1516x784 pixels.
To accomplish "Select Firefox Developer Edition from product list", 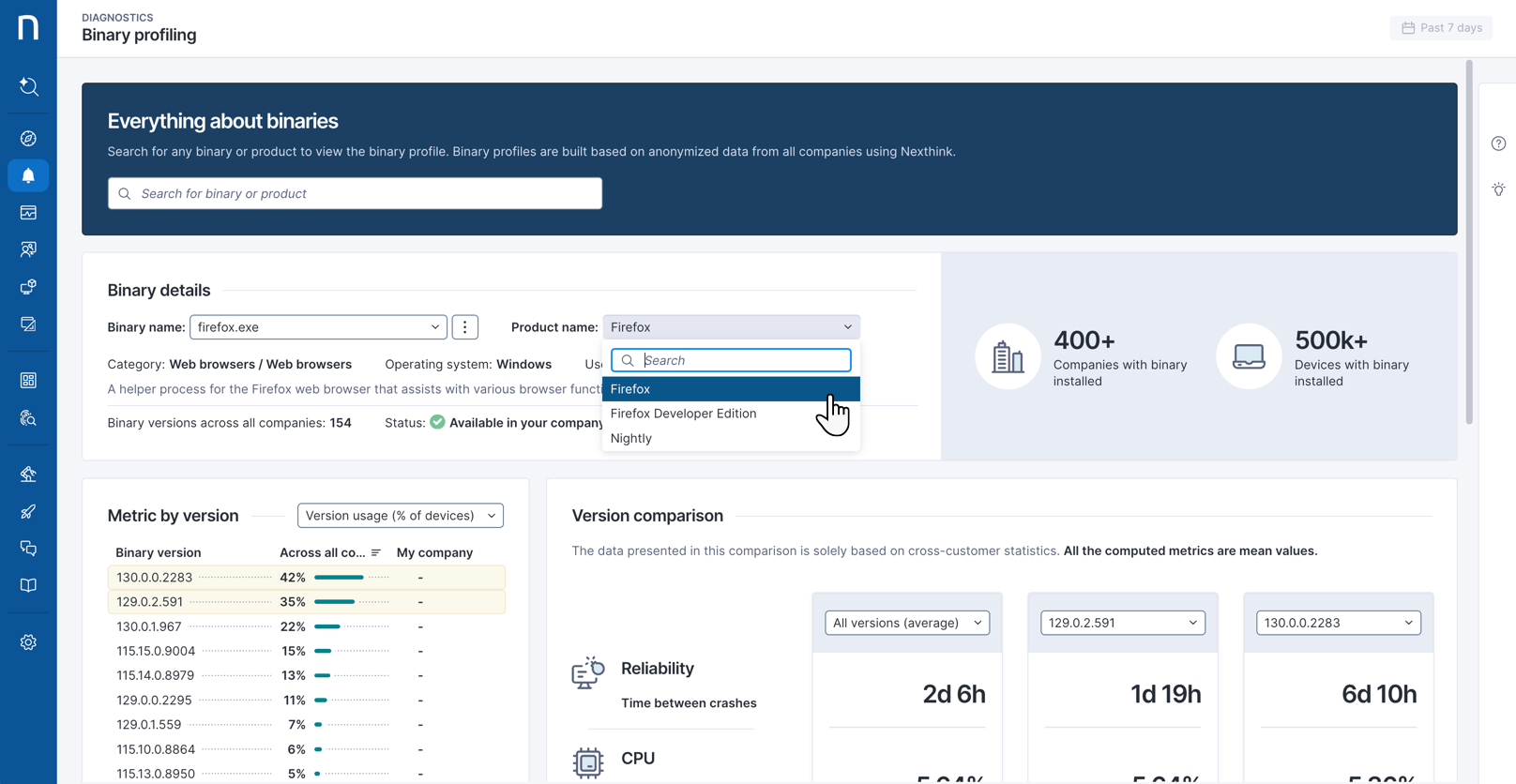I will coord(683,414).
